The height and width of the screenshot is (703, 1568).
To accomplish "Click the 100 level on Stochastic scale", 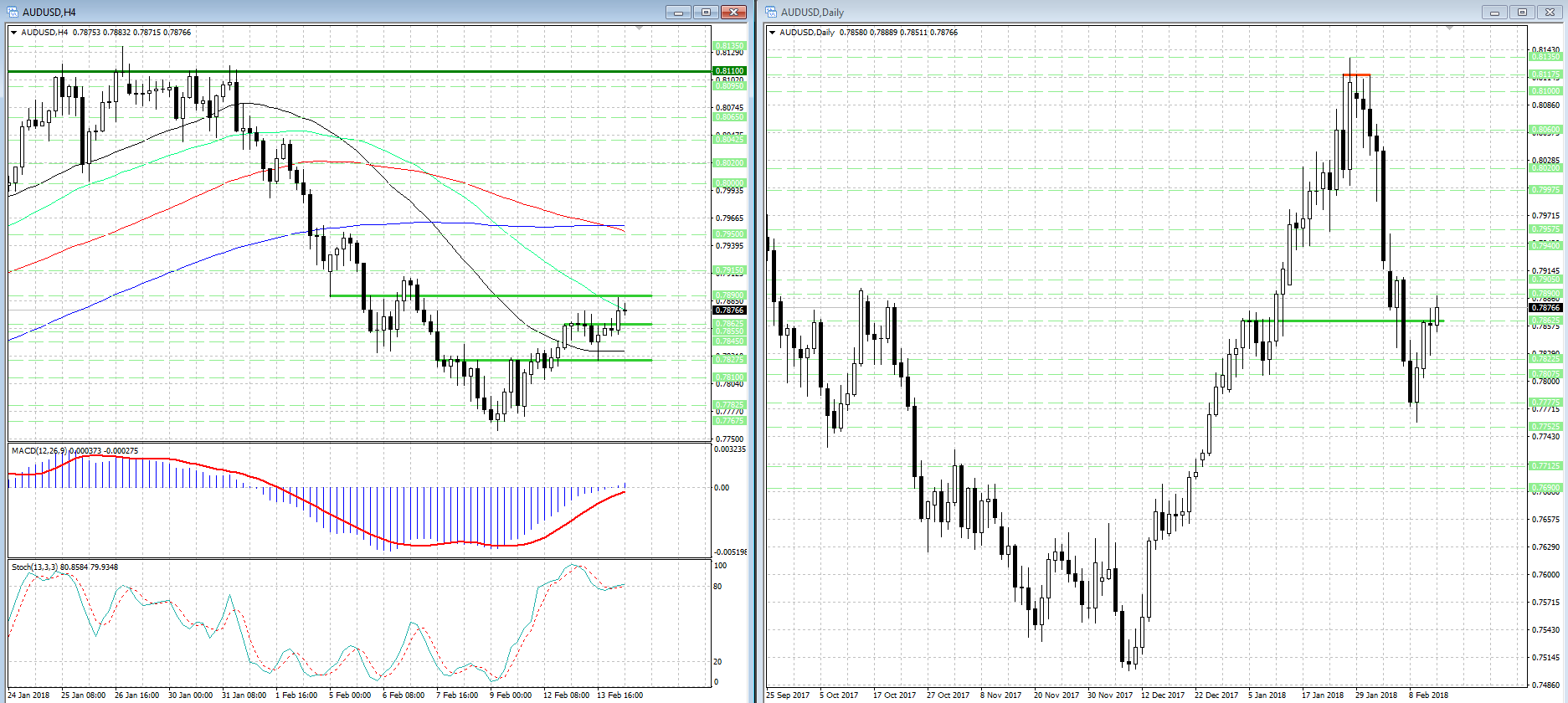I will (x=720, y=566).
